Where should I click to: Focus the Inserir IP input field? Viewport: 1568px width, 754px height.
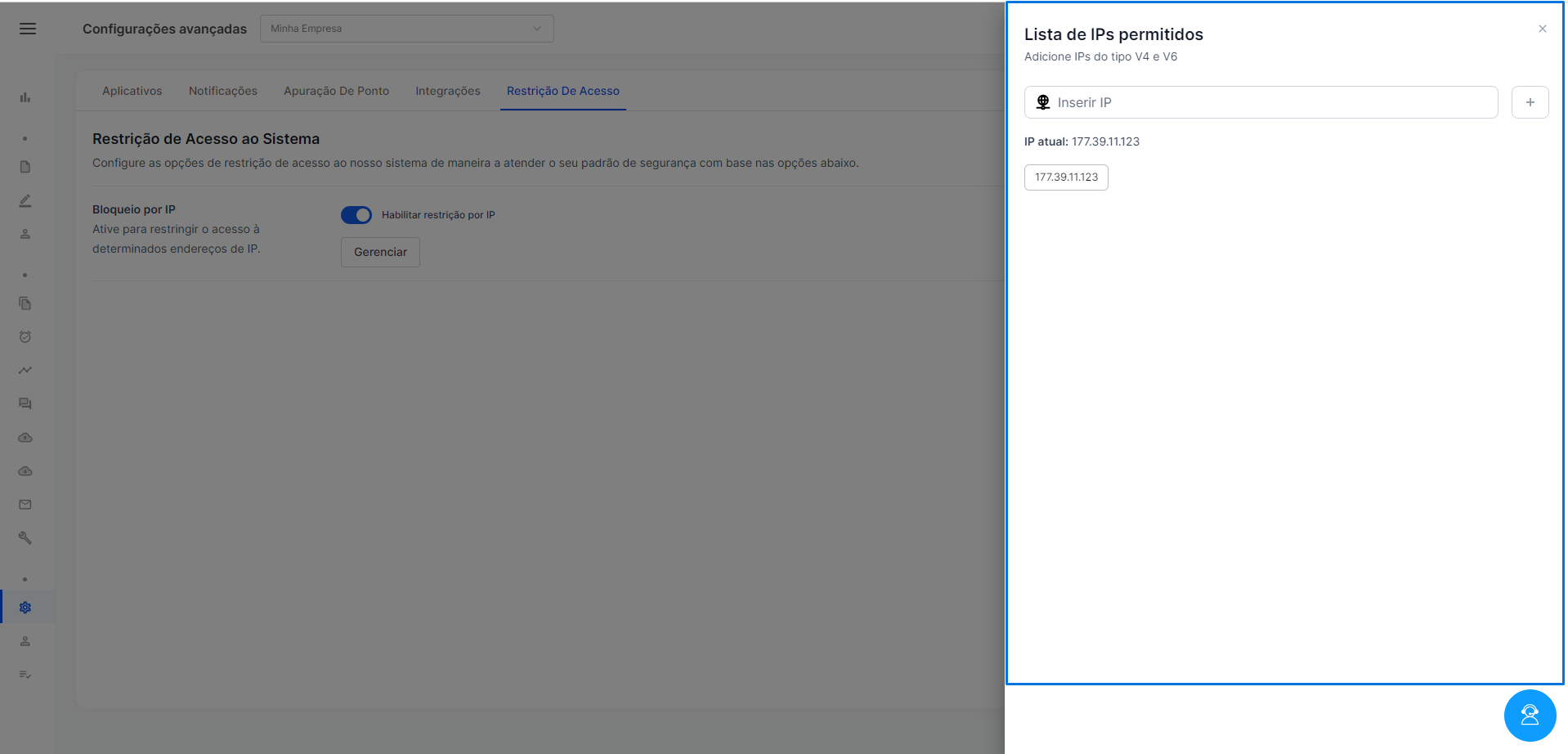pyautogui.click(x=1261, y=102)
